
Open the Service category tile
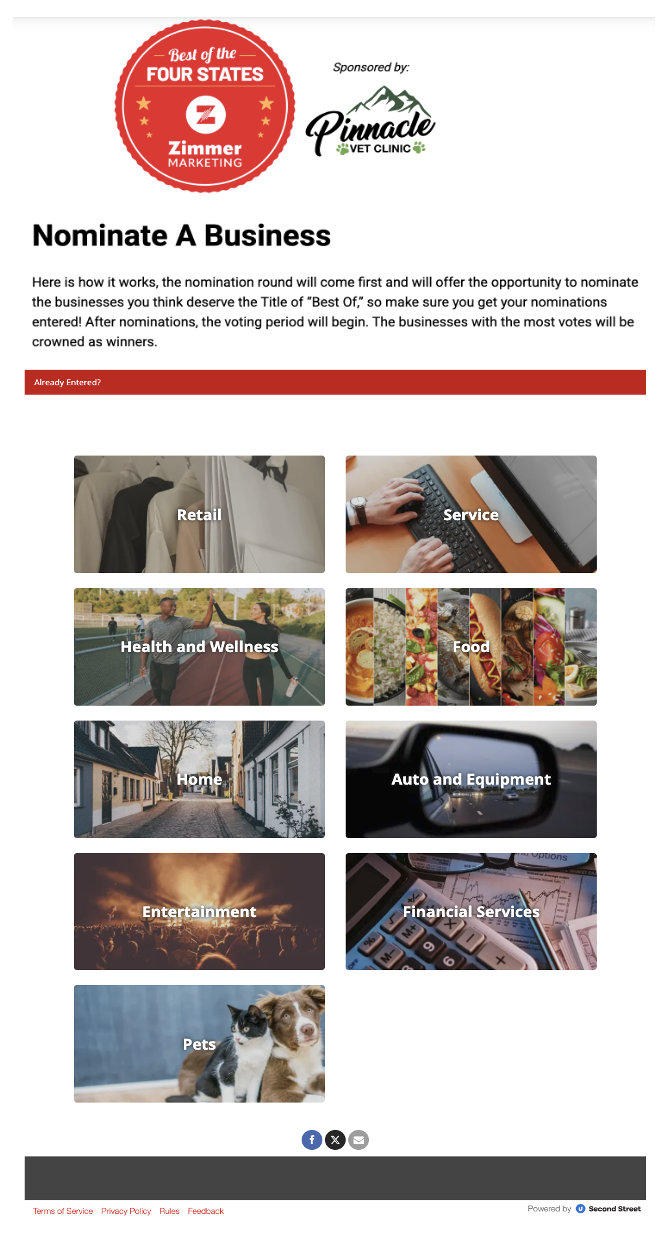[471, 514]
